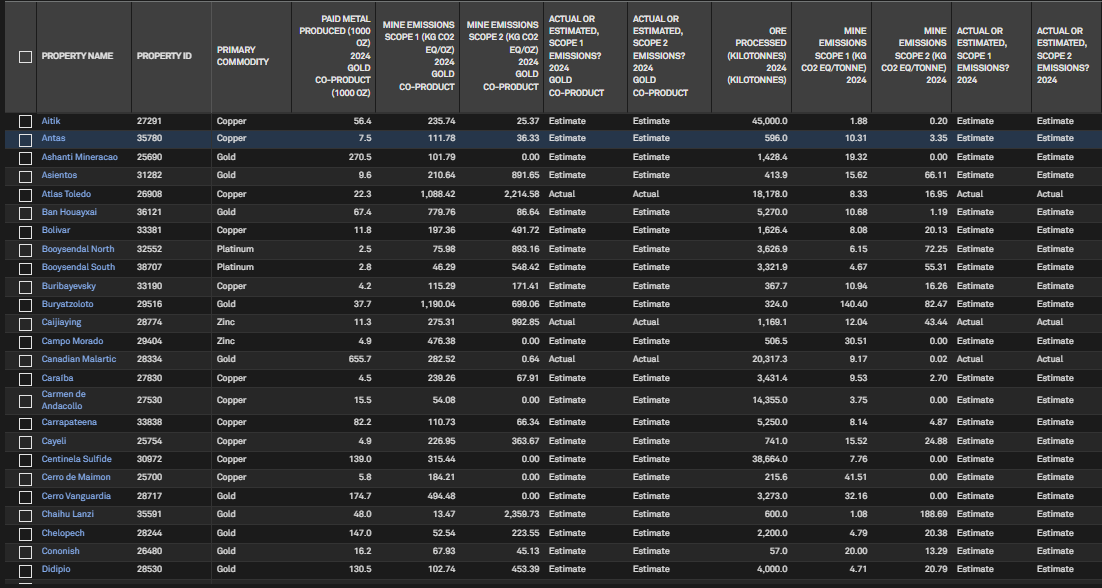1102x588 pixels.
Task: Click the Carmen de Andacollo link
Action: coord(64,400)
